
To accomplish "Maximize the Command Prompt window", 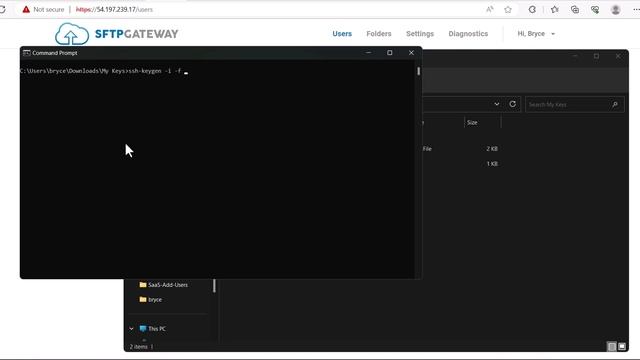I will [390, 53].
